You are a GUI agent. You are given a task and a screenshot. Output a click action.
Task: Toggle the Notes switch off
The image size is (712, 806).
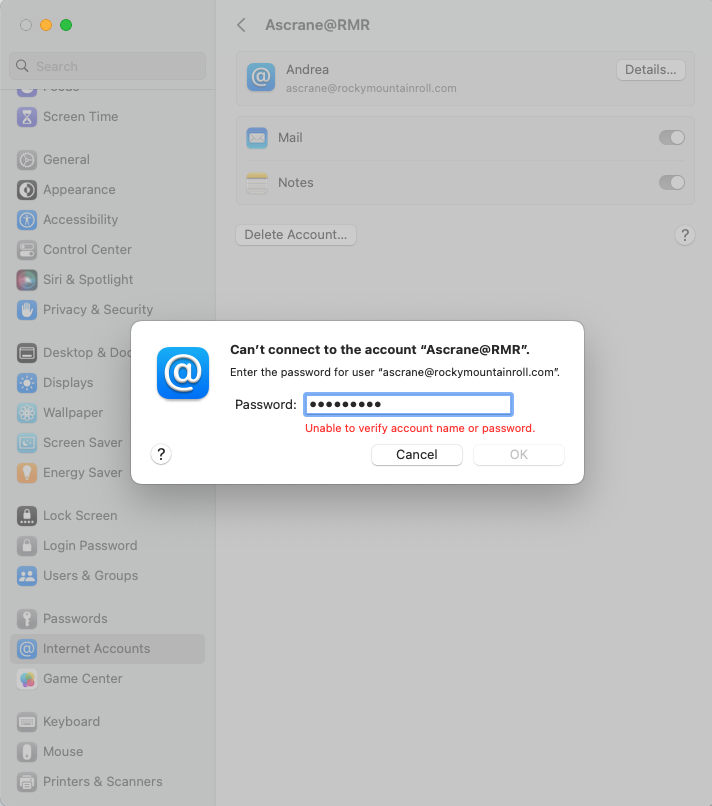pos(671,183)
